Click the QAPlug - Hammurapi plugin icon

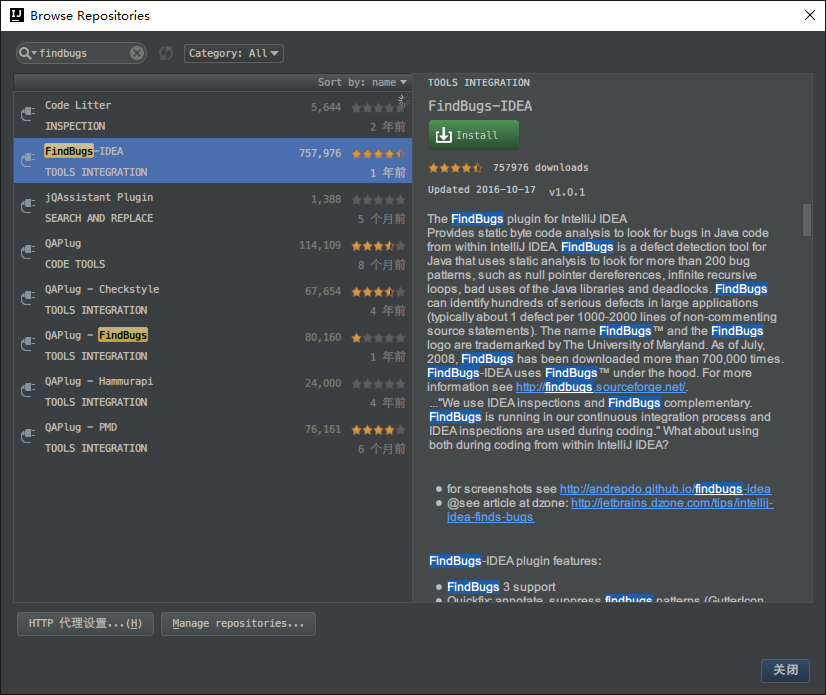click(x=28, y=392)
